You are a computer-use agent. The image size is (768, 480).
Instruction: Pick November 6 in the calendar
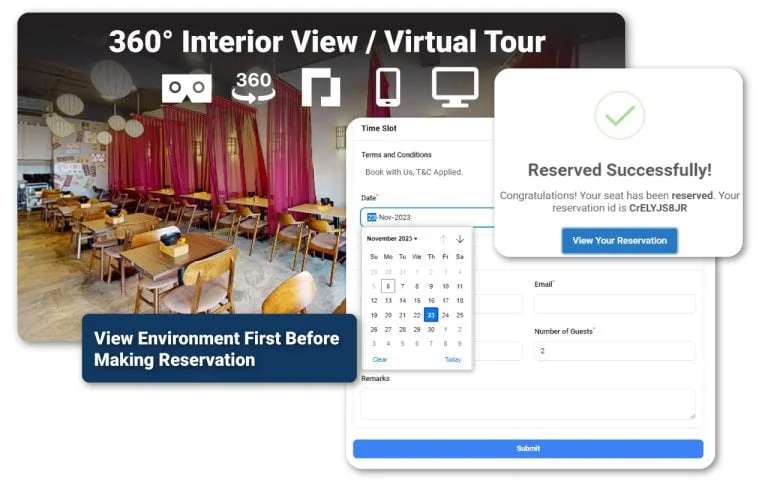click(x=388, y=286)
